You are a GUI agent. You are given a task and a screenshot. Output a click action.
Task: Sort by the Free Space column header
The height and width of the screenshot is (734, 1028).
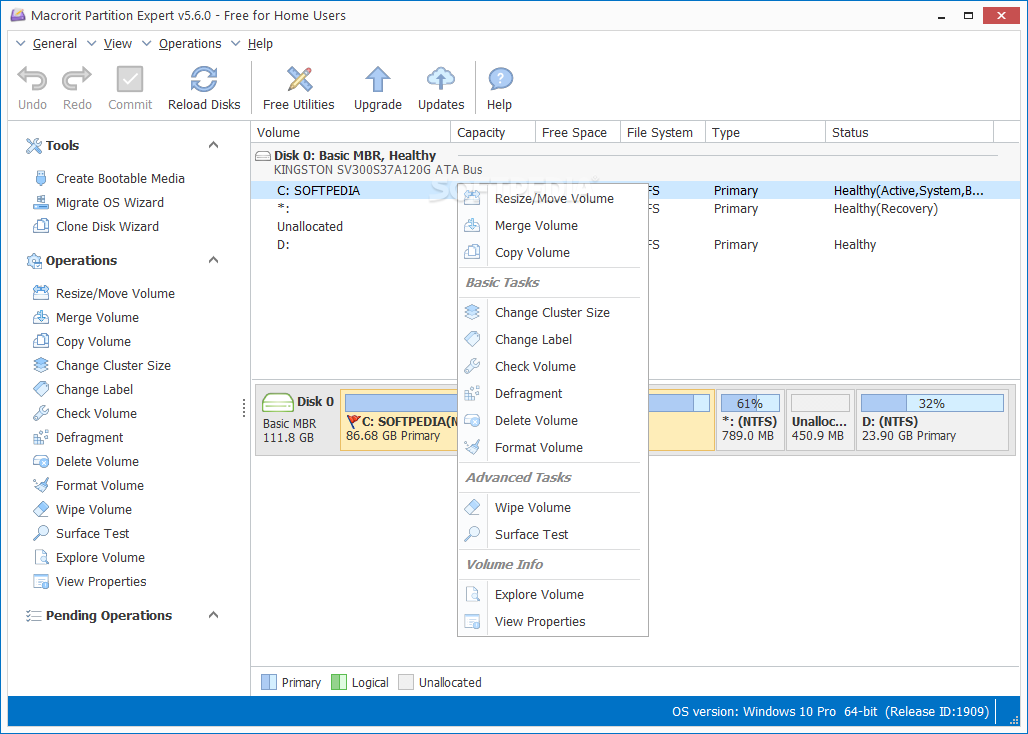tap(578, 132)
